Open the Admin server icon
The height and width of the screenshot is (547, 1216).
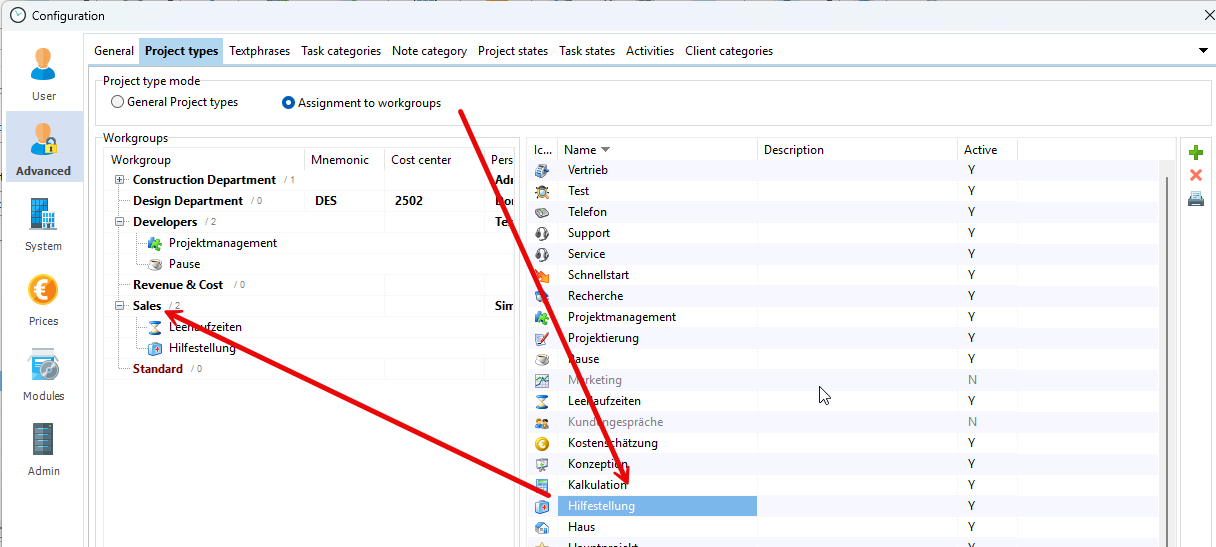point(43,448)
